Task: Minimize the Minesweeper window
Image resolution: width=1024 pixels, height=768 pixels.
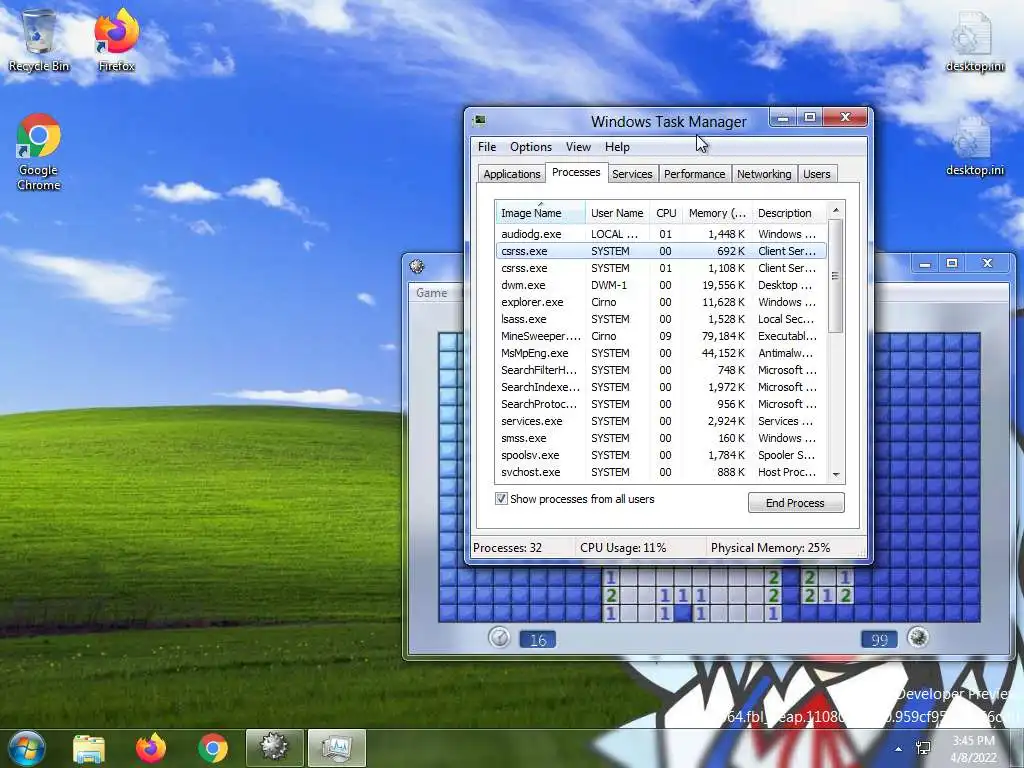Action: (x=925, y=263)
